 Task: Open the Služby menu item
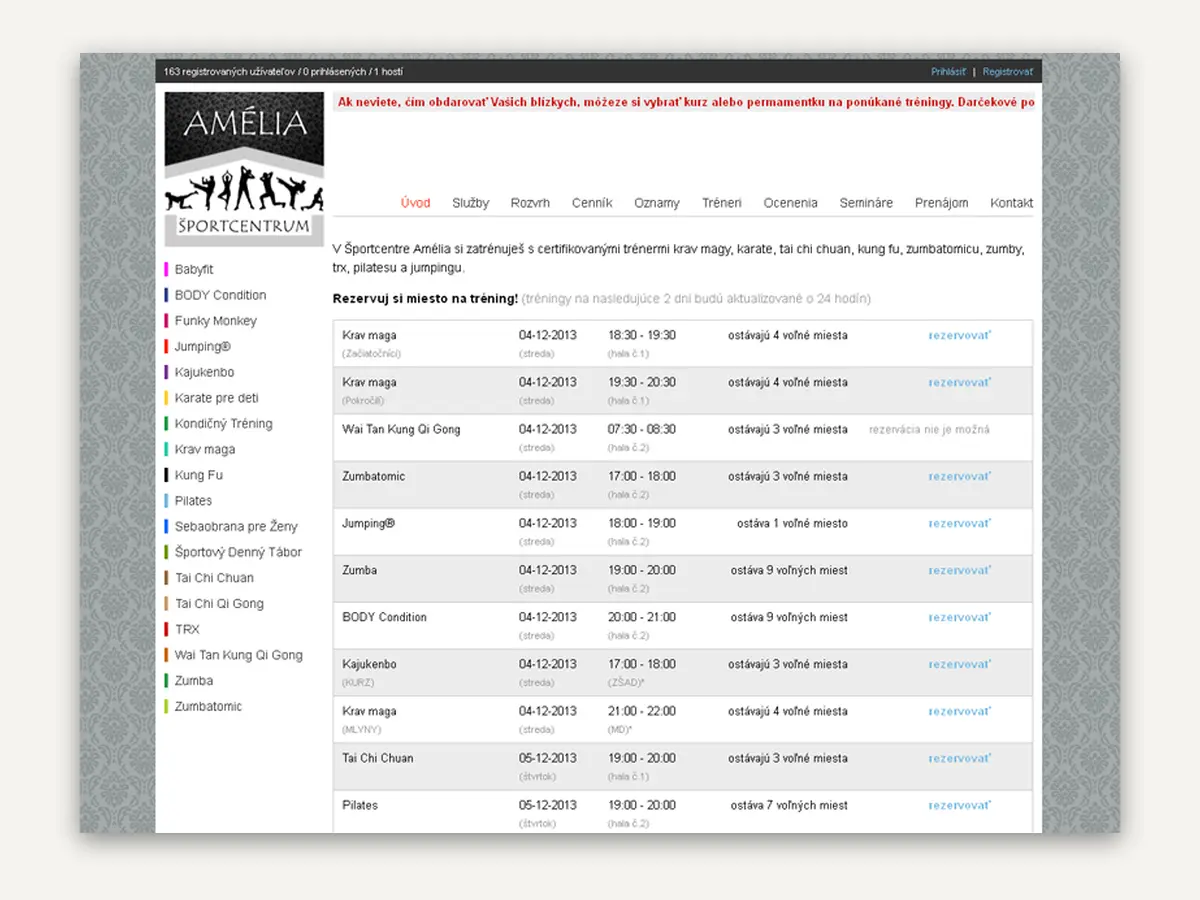point(470,203)
